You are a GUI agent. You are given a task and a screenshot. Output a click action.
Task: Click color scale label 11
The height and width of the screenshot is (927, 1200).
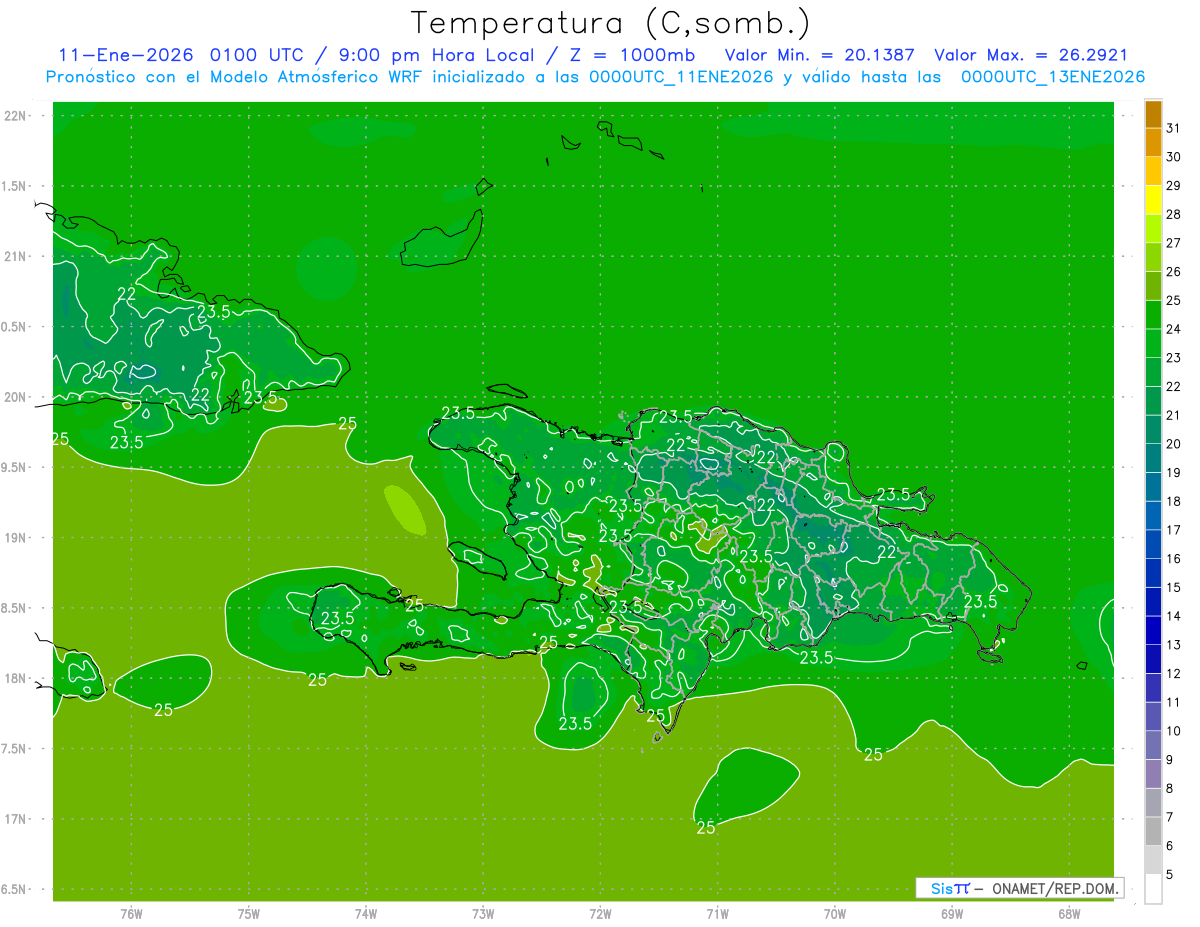click(x=1173, y=702)
